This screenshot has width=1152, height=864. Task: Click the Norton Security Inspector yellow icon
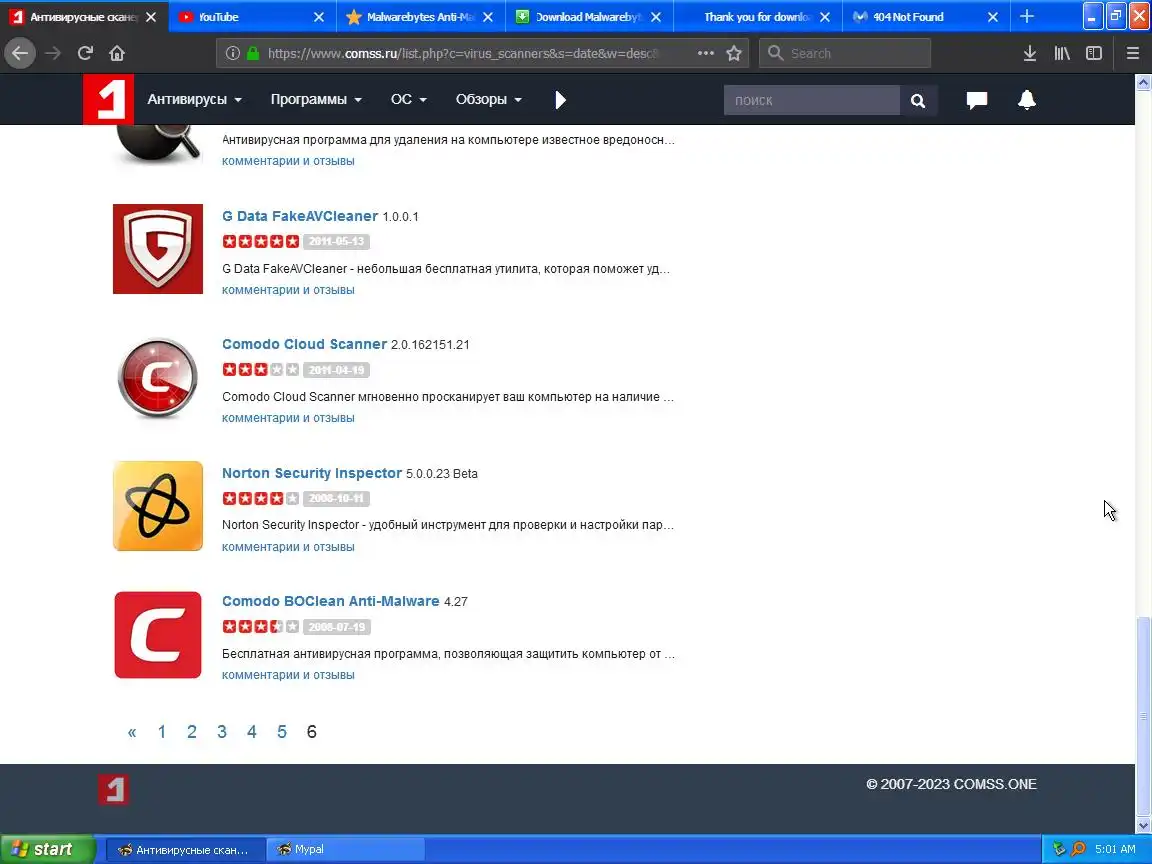[x=158, y=506]
